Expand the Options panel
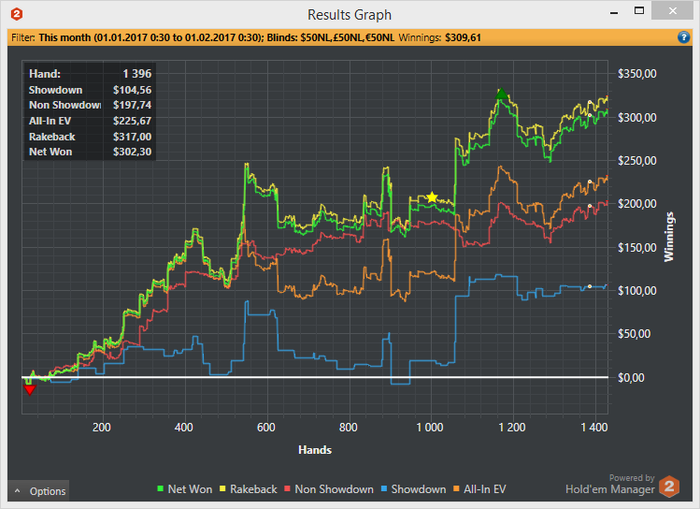The image size is (700, 509). pos(39,491)
